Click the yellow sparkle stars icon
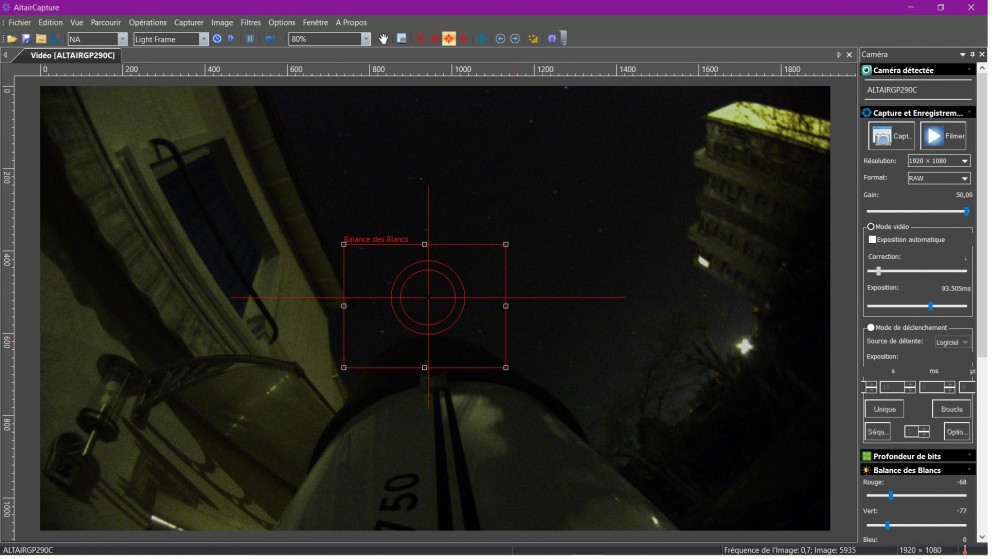The height and width of the screenshot is (559, 1000). point(533,39)
